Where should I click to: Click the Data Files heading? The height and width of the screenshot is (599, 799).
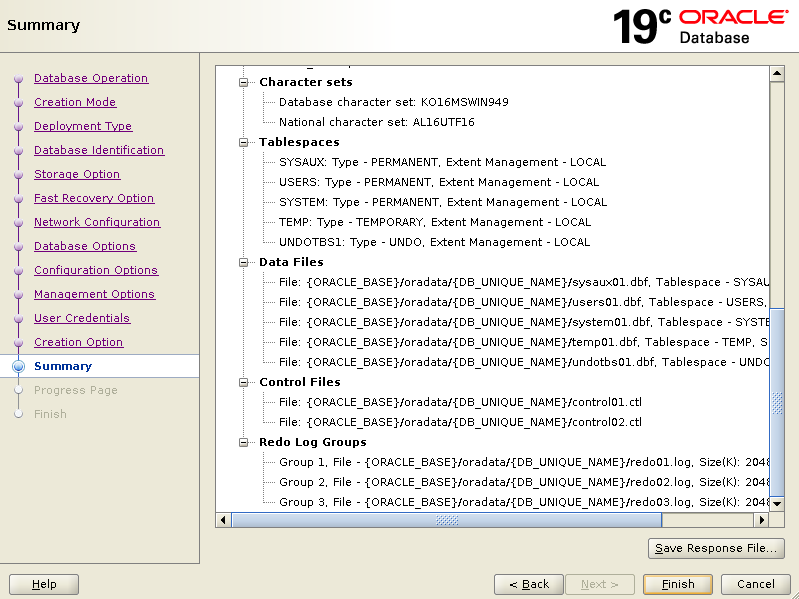coord(291,262)
